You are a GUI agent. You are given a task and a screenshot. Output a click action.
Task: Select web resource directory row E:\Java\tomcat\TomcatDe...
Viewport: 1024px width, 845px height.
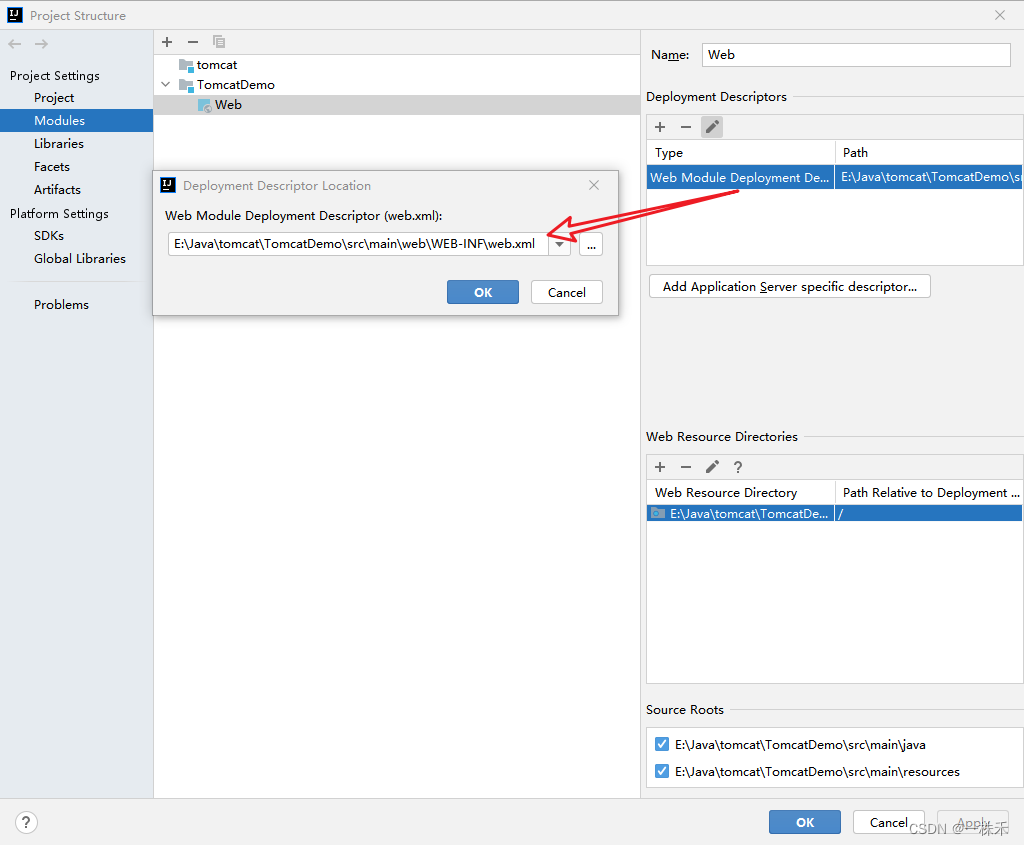tap(741, 513)
